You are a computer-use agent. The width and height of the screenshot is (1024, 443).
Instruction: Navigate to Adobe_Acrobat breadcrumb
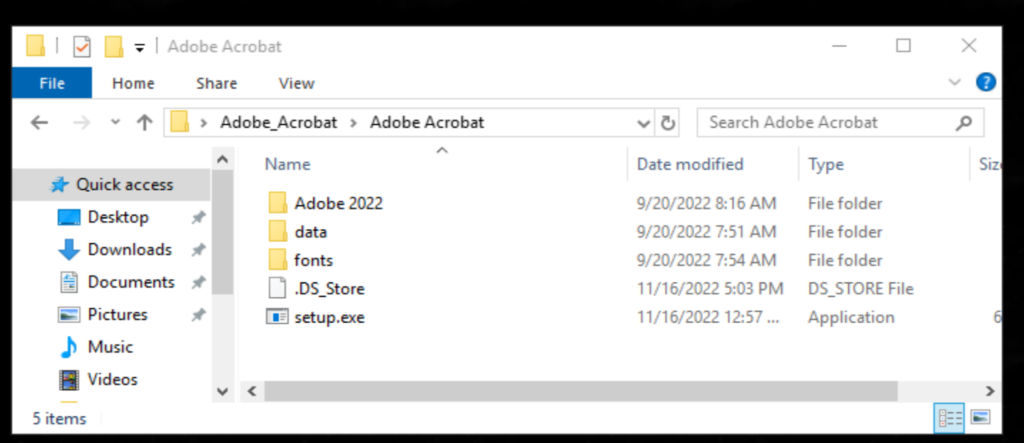279,123
